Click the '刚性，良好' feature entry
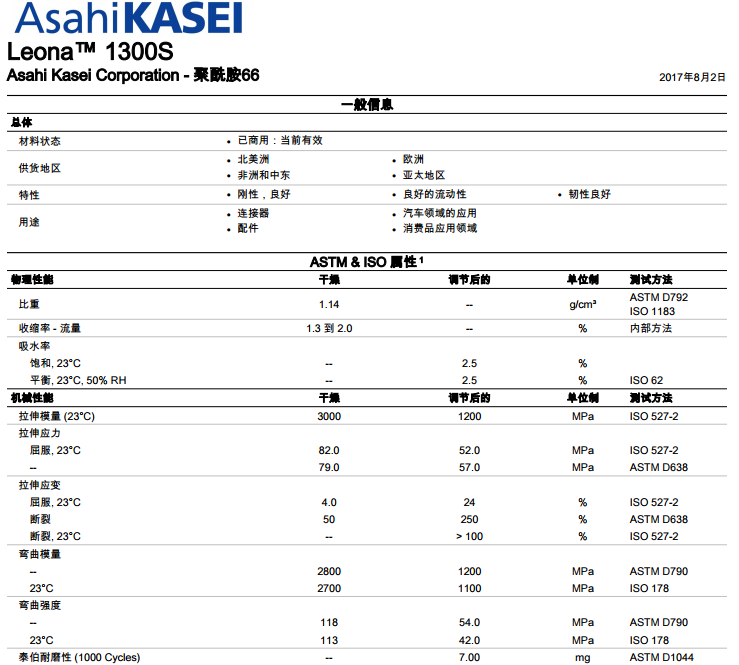Viewport: 739px width, 665px height. pyautogui.click(x=264, y=194)
